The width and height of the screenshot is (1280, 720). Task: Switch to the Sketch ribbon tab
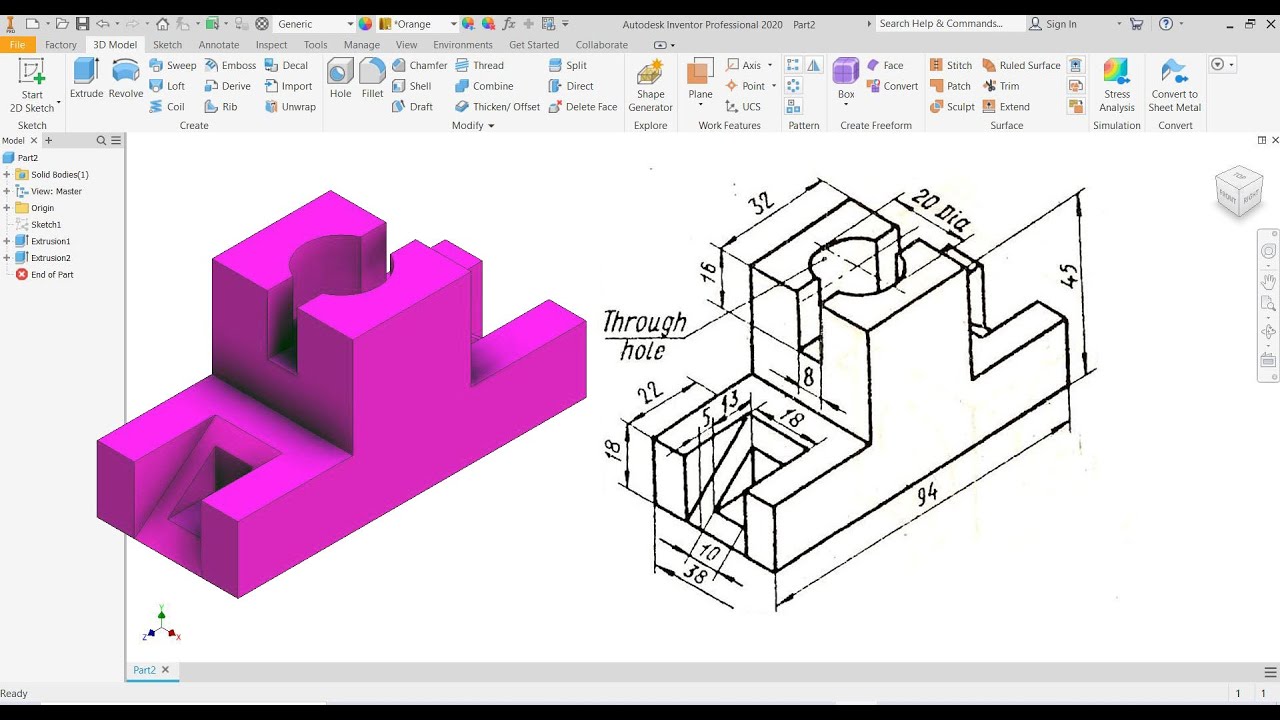[167, 45]
